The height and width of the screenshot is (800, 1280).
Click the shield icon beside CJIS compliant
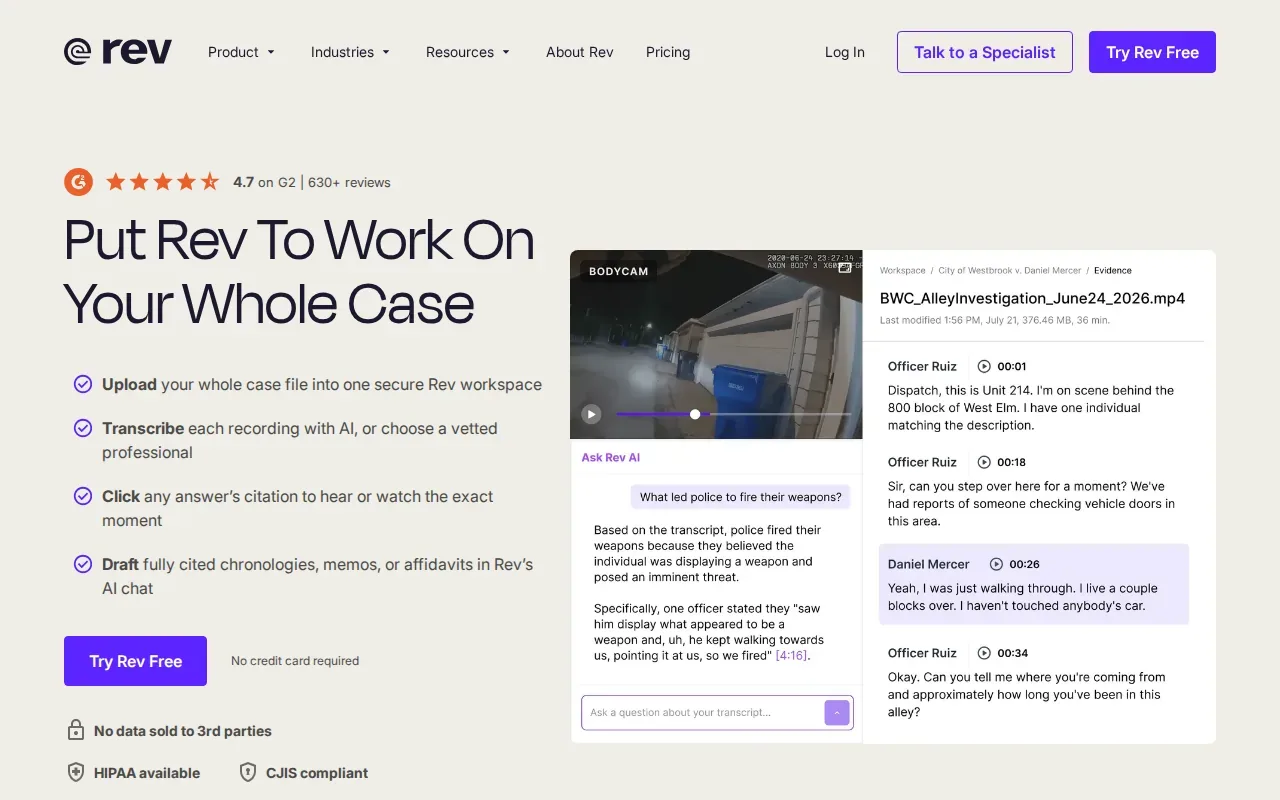(248, 772)
